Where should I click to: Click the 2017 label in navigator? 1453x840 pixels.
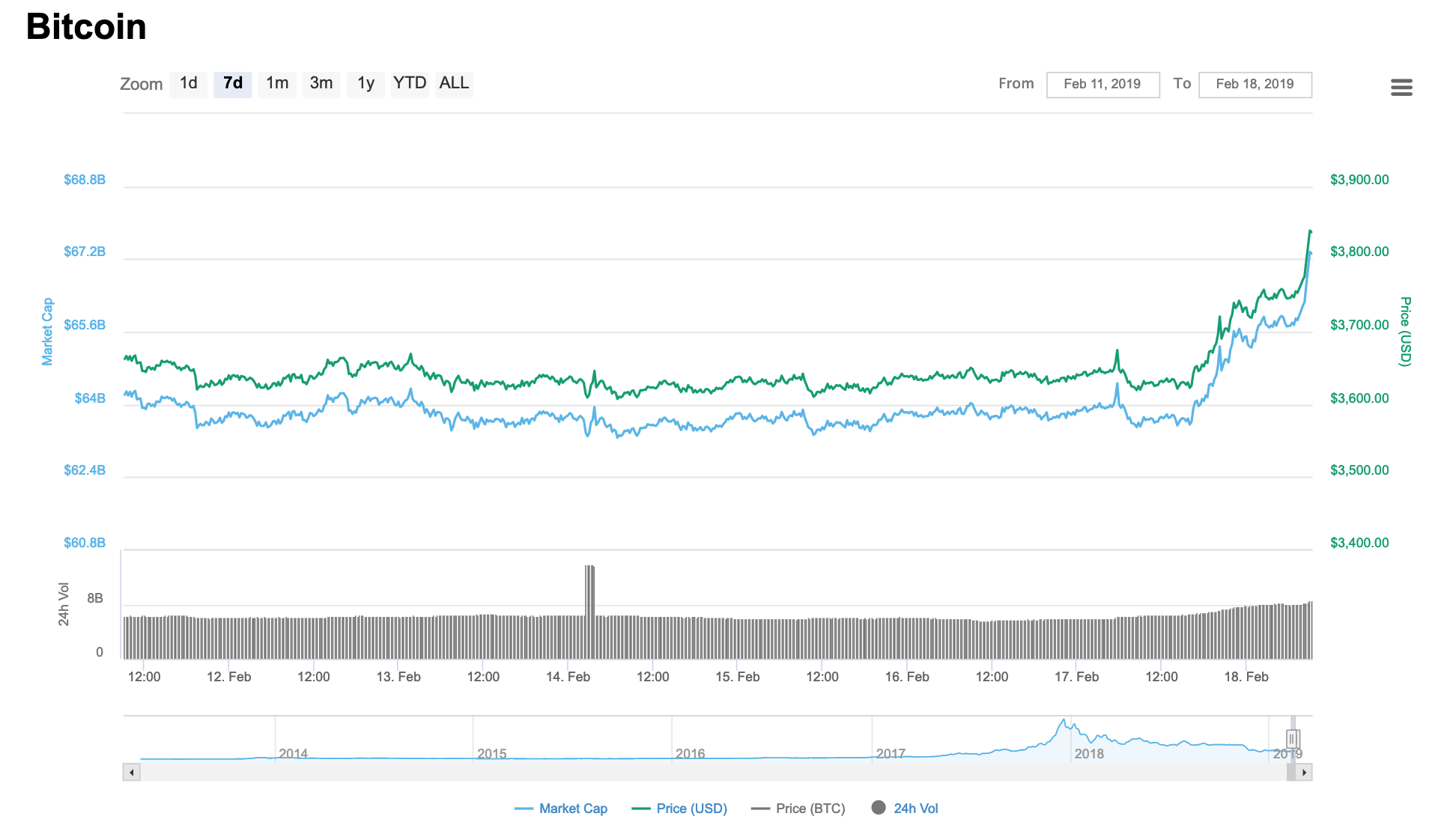(891, 754)
